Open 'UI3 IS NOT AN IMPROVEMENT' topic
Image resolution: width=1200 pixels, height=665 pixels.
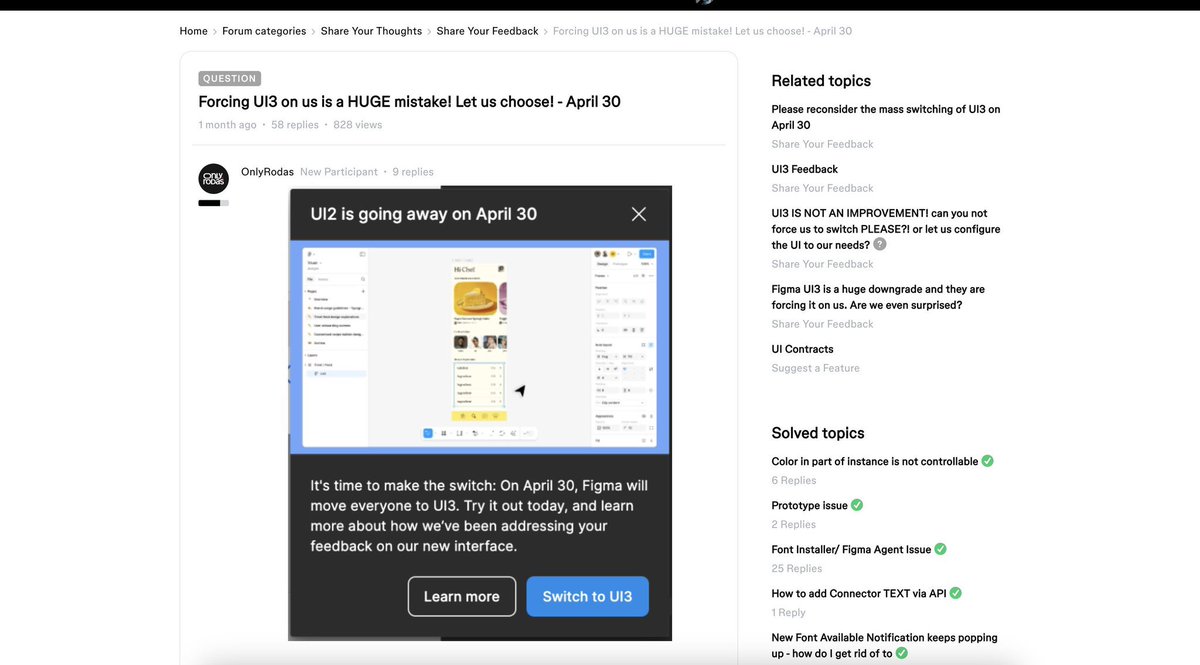pos(886,229)
